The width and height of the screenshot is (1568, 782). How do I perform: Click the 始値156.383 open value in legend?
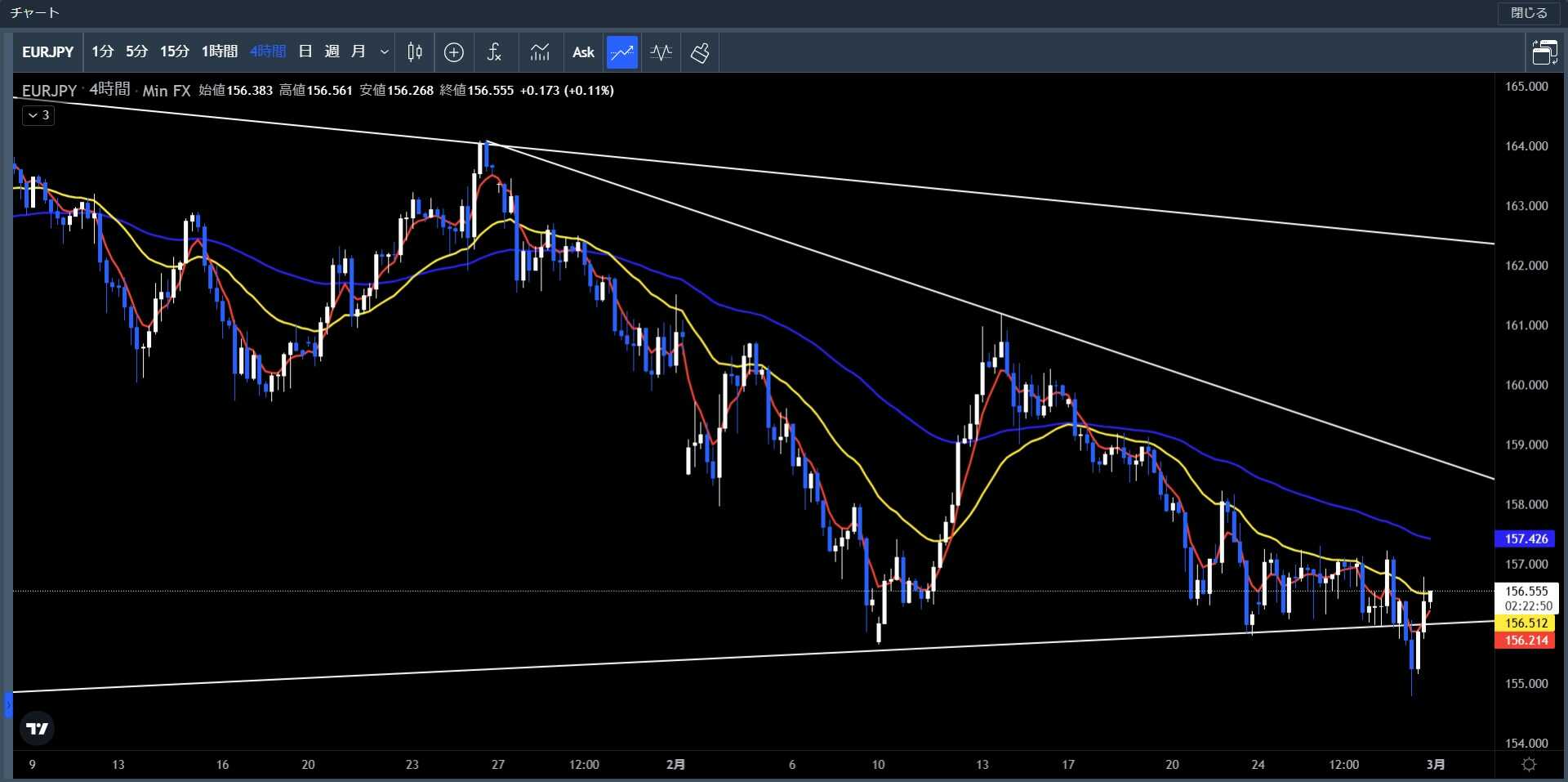coord(236,90)
